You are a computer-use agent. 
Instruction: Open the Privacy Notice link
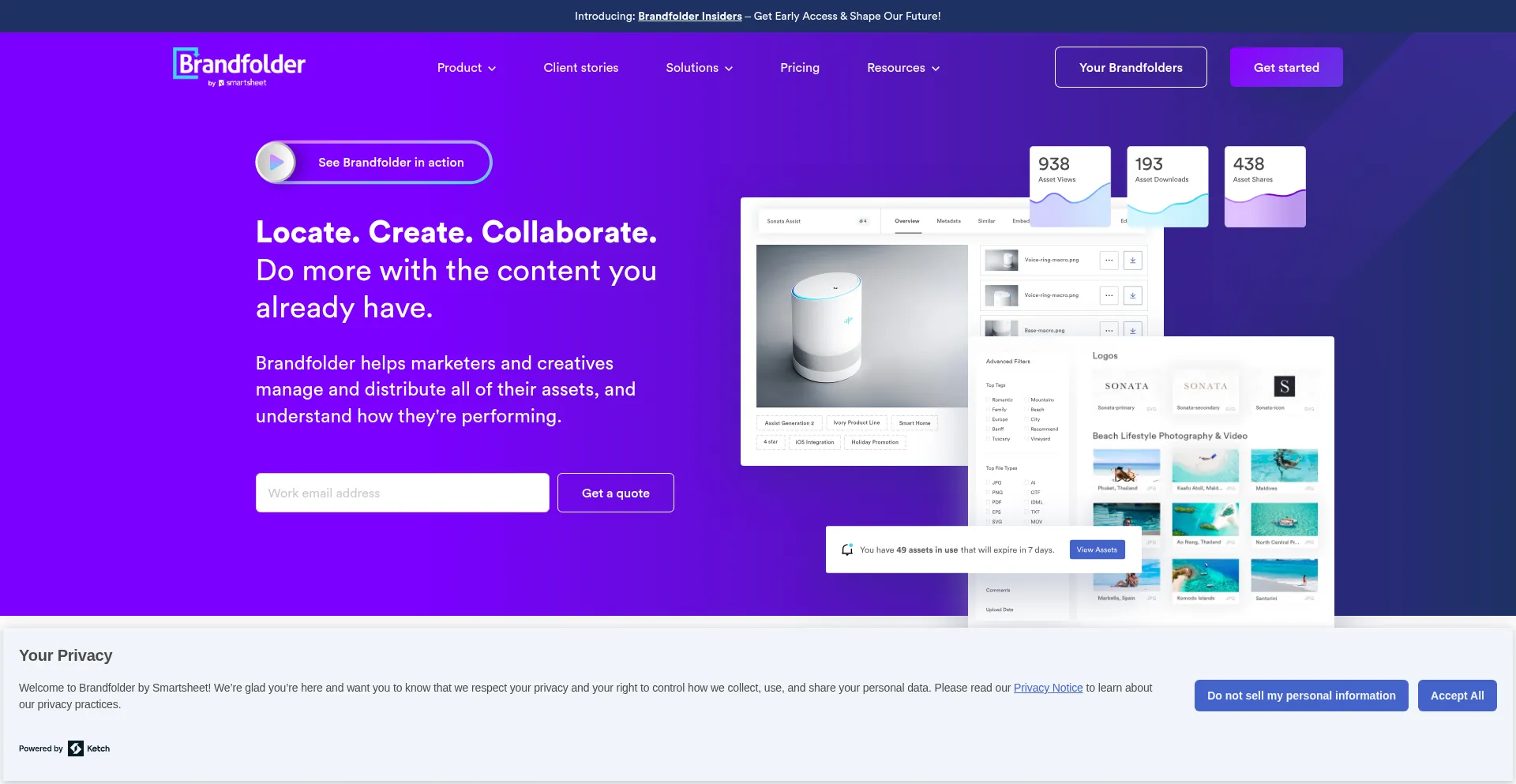pos(1048,688)
